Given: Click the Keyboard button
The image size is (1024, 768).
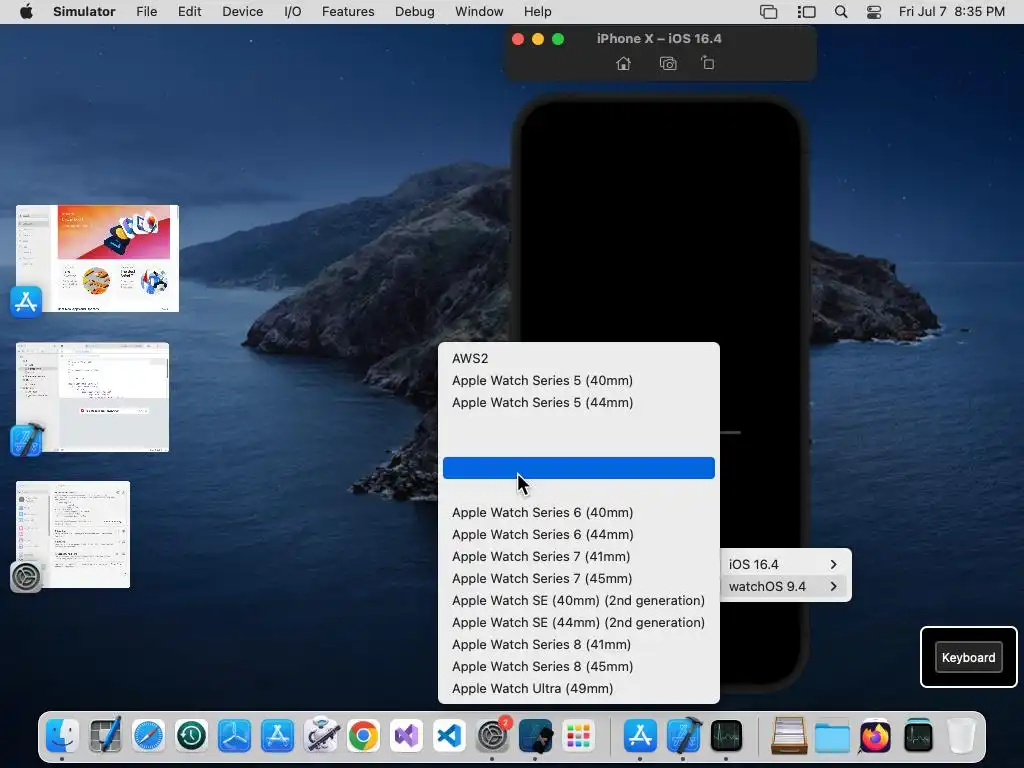Looking at the screenshot, I should coord(968,658).
